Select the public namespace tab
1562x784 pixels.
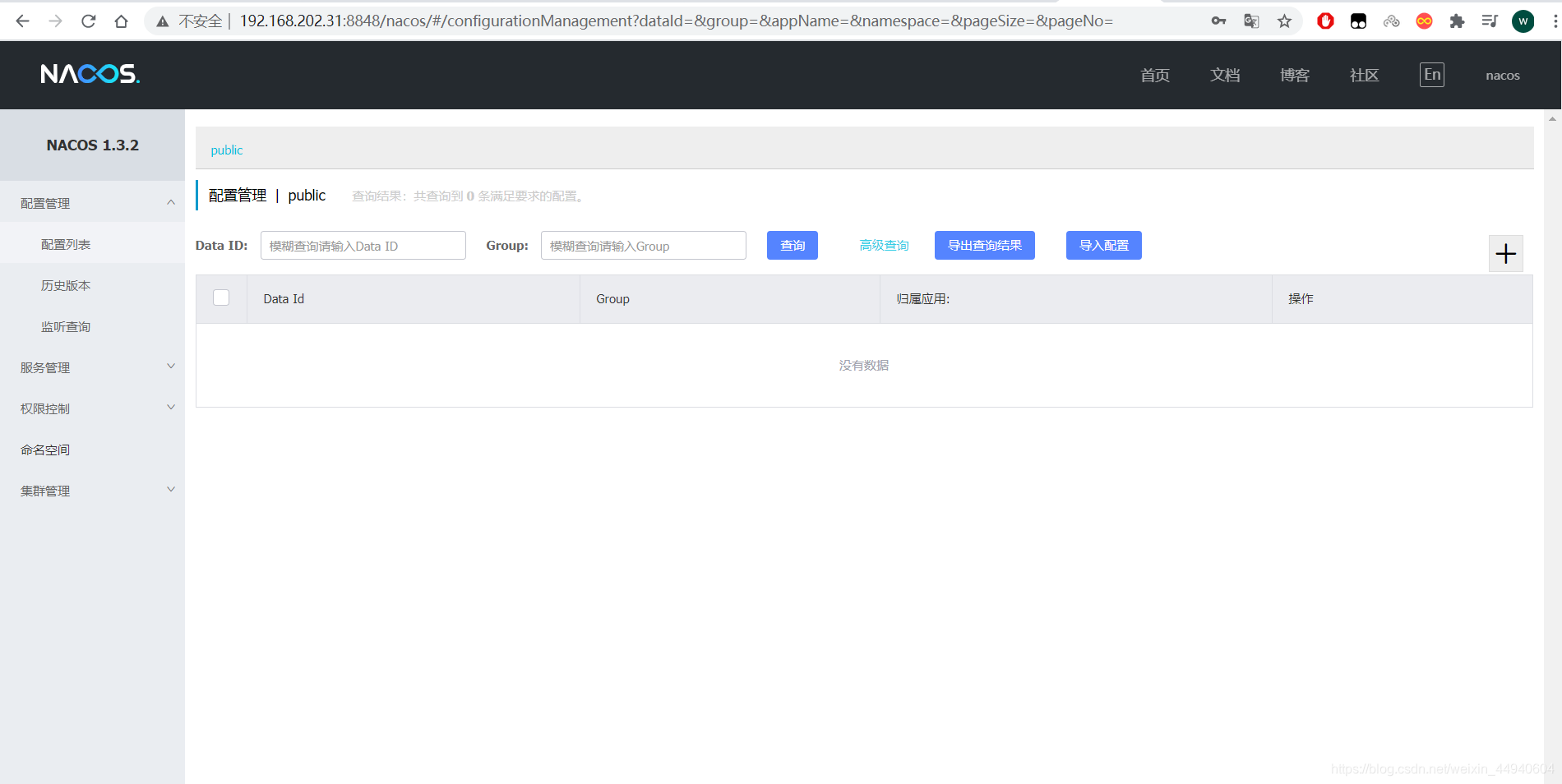227,150
